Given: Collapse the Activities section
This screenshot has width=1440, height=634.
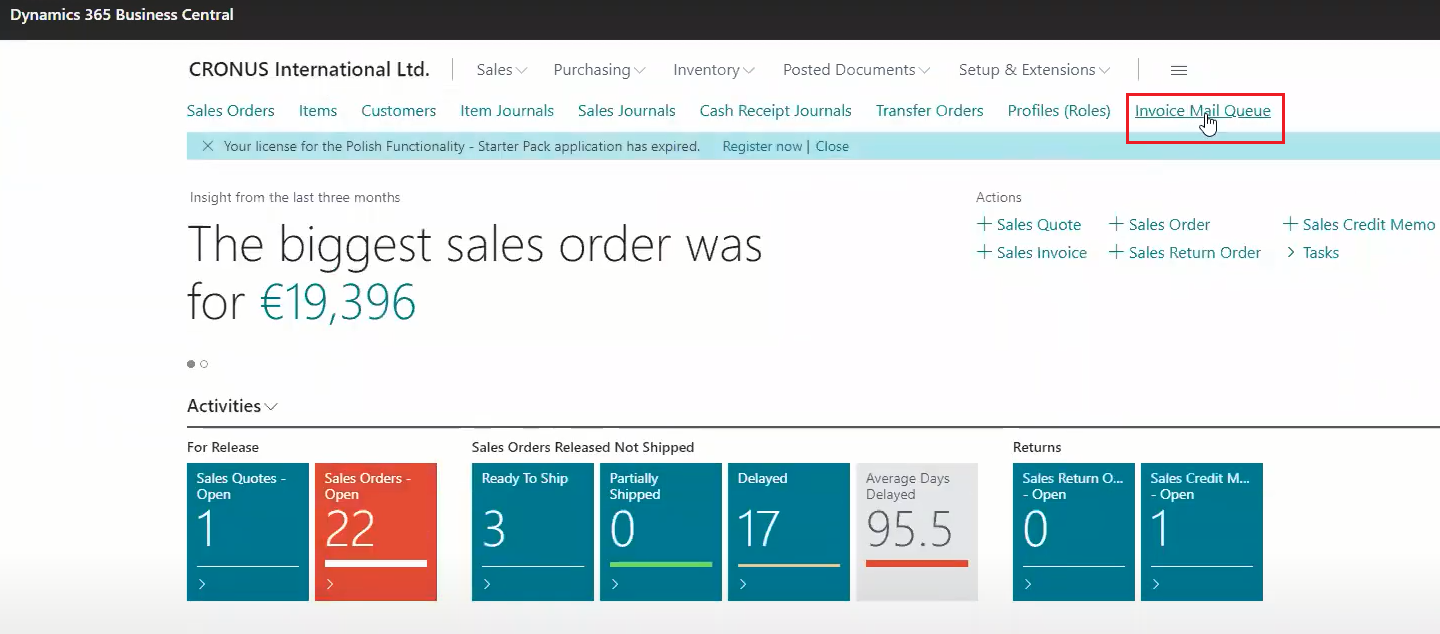Looking at the screenshot, I should point(232,406).
